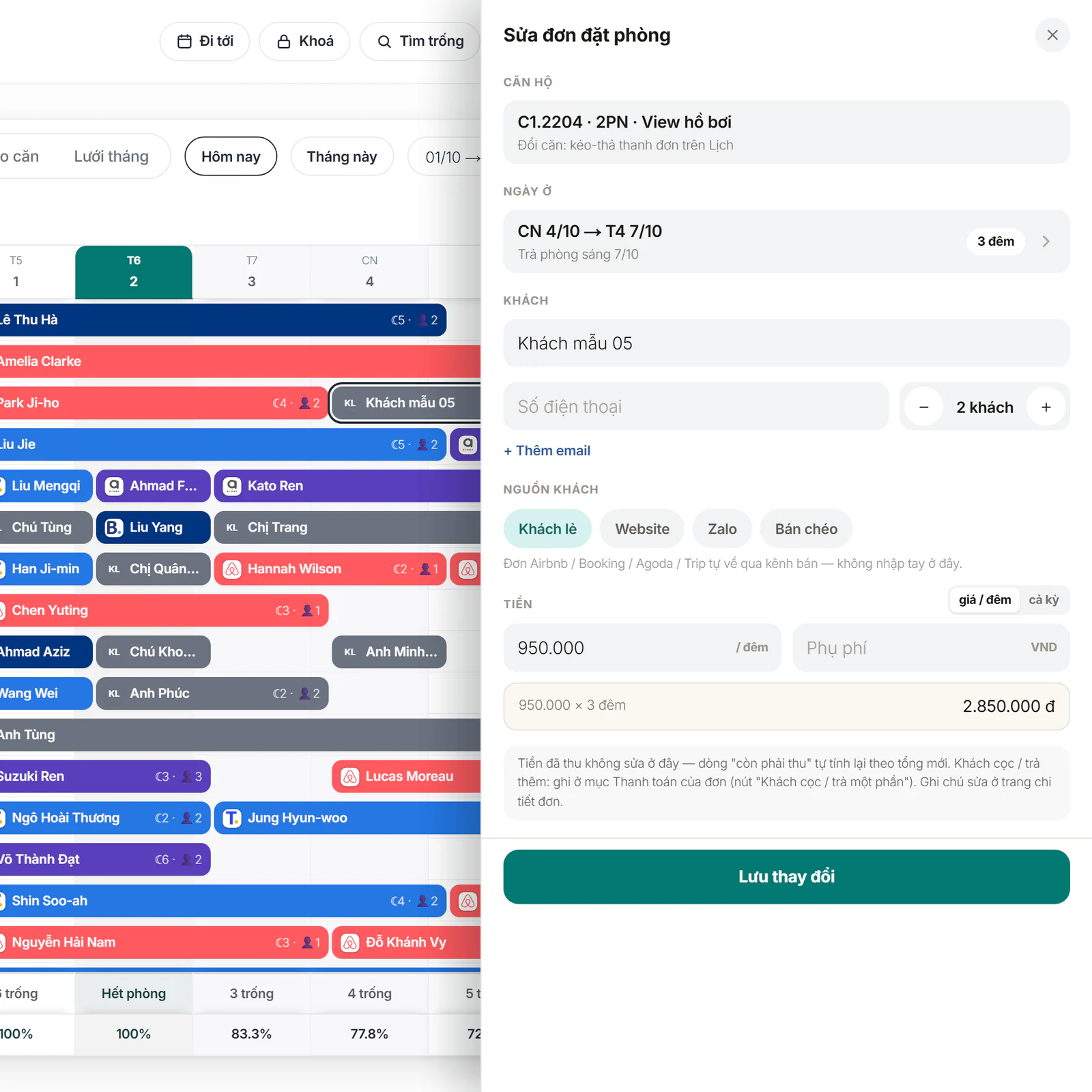The width and height of the screenshot is (1092, 1092).
Task: Click the Airbnb icon on Hannah Wilson booking
Action: [232, 569]
